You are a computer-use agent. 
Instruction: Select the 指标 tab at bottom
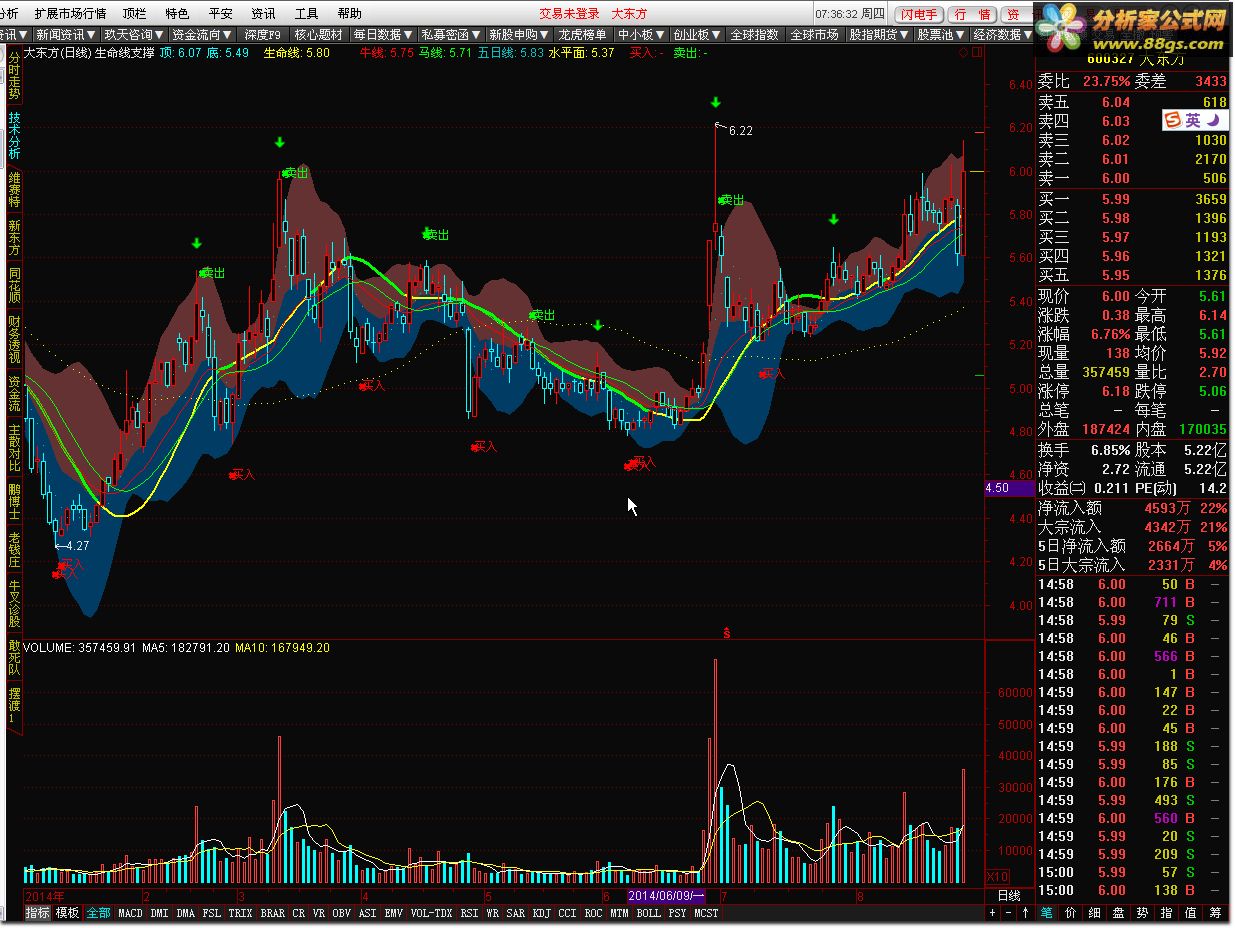point(37,913)
